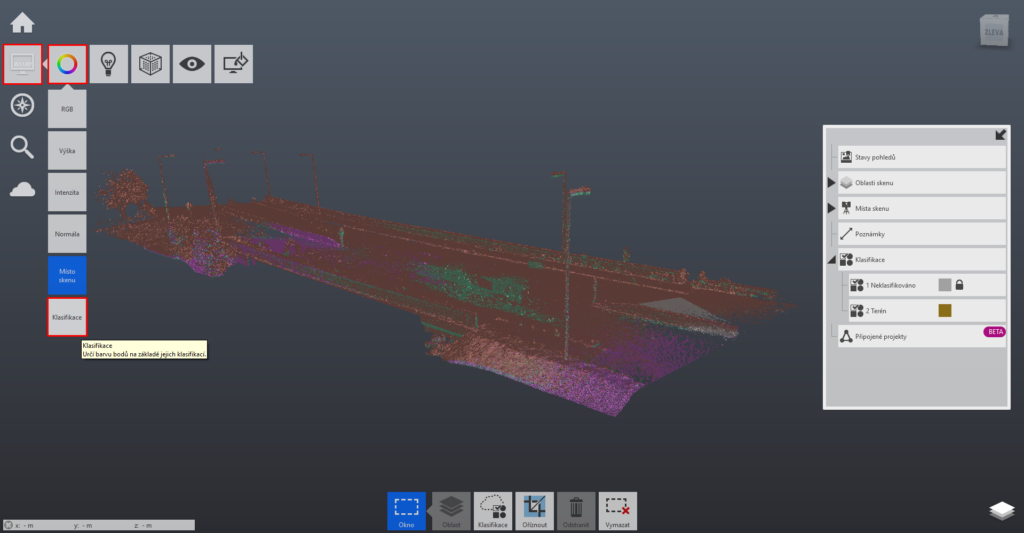Select the Oříznout crop tool

pos(533,510)
